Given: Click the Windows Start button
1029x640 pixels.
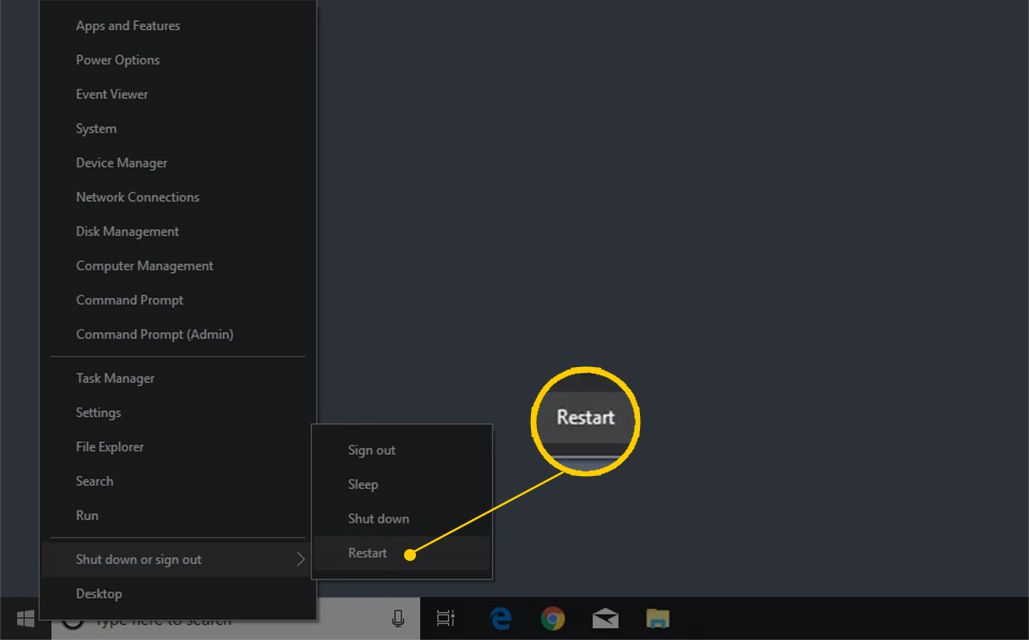Looking at the screenshot, I should [x=25, y=619].
